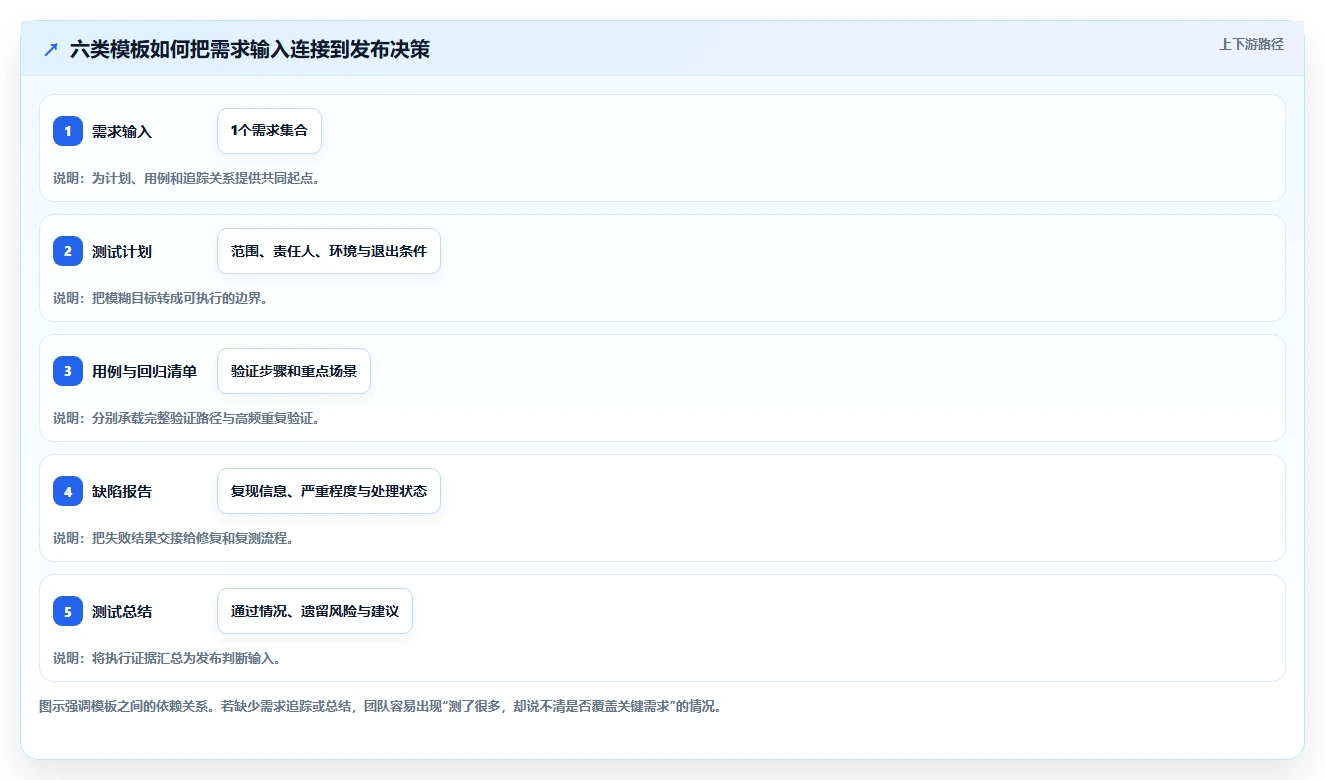Click the step 4 number badge
This screenshot has height=780, width=1325.
(68, 491)
